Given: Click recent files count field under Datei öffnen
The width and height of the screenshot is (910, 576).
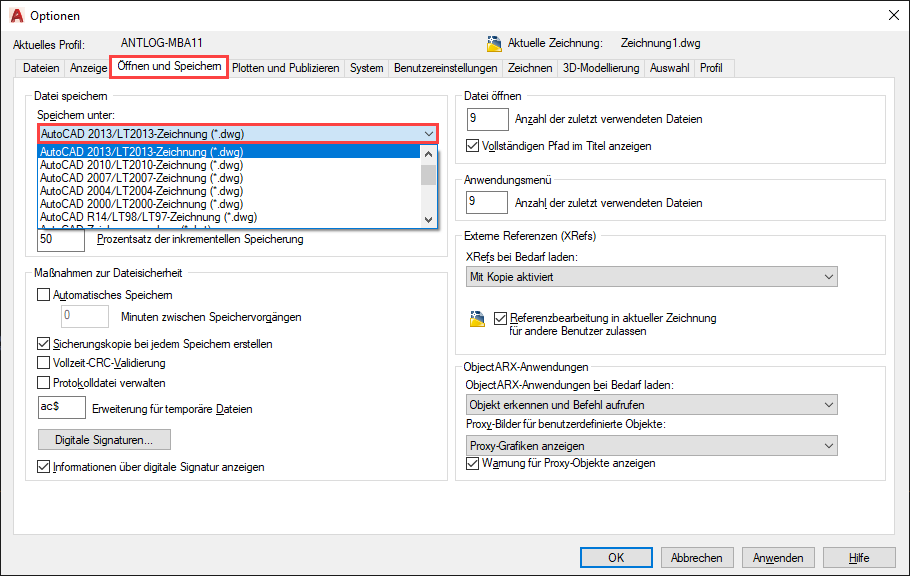Looking at the screenshot, I should 488,119.
